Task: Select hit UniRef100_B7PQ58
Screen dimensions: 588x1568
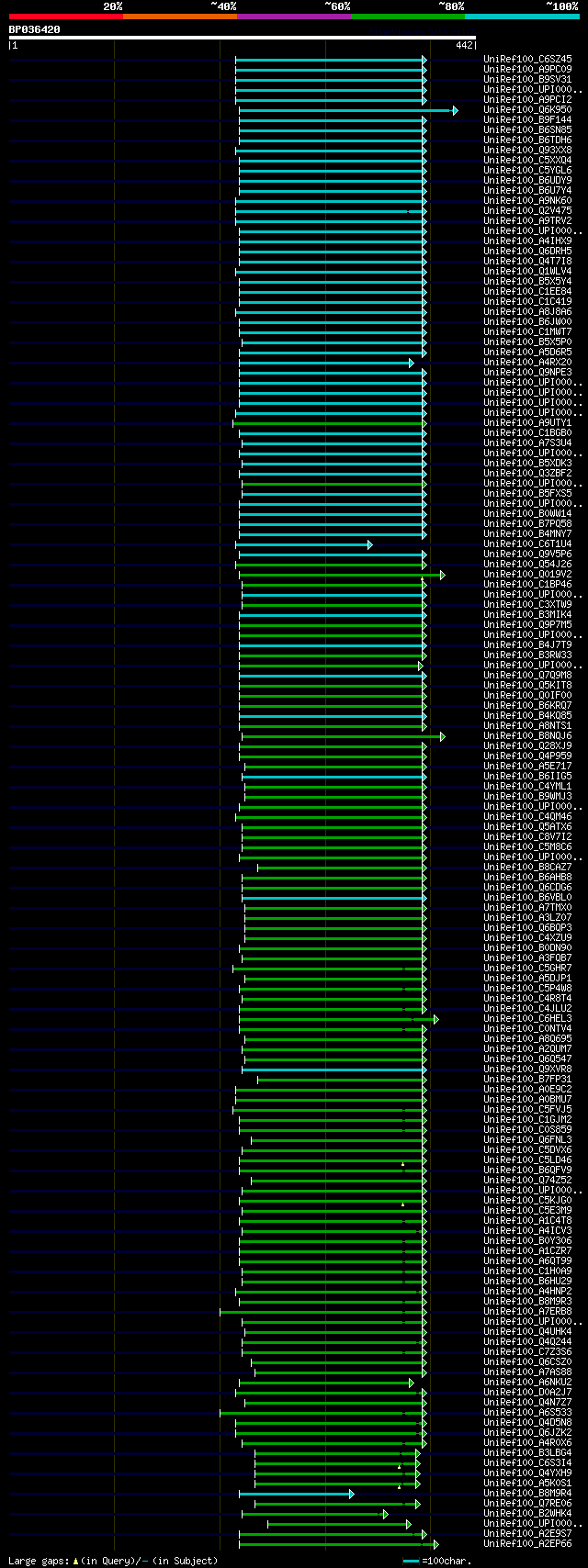Action: pos(527,524)
